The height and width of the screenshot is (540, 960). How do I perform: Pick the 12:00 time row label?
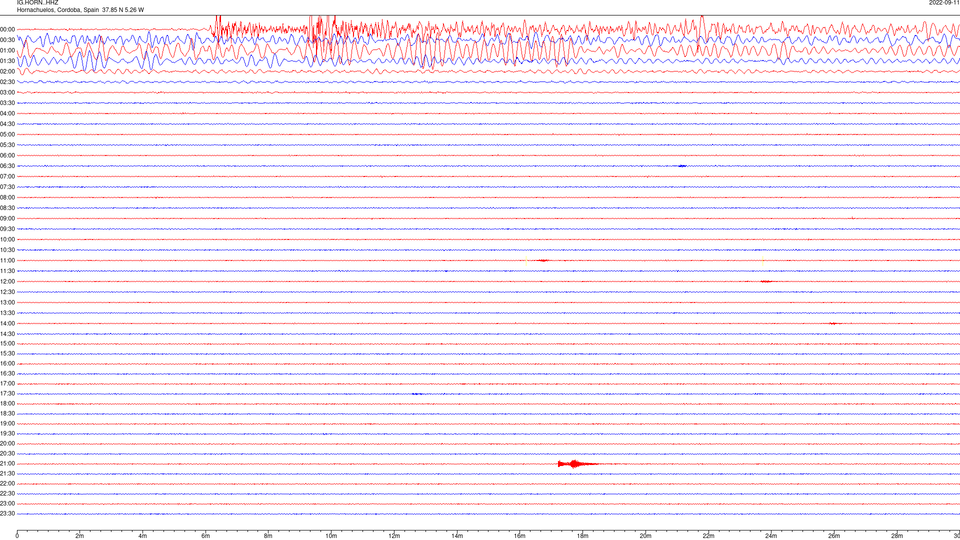point(7,282)
